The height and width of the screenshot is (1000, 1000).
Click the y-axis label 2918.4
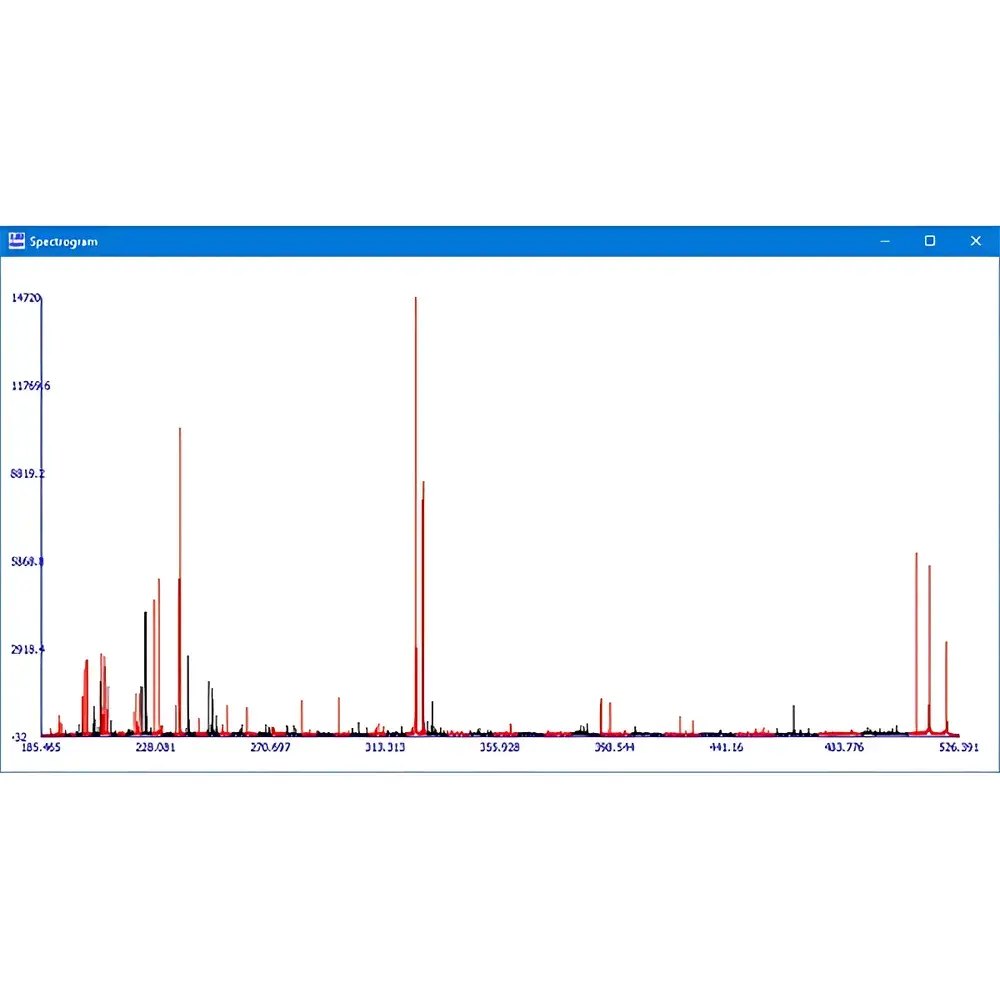click(27, 650)
